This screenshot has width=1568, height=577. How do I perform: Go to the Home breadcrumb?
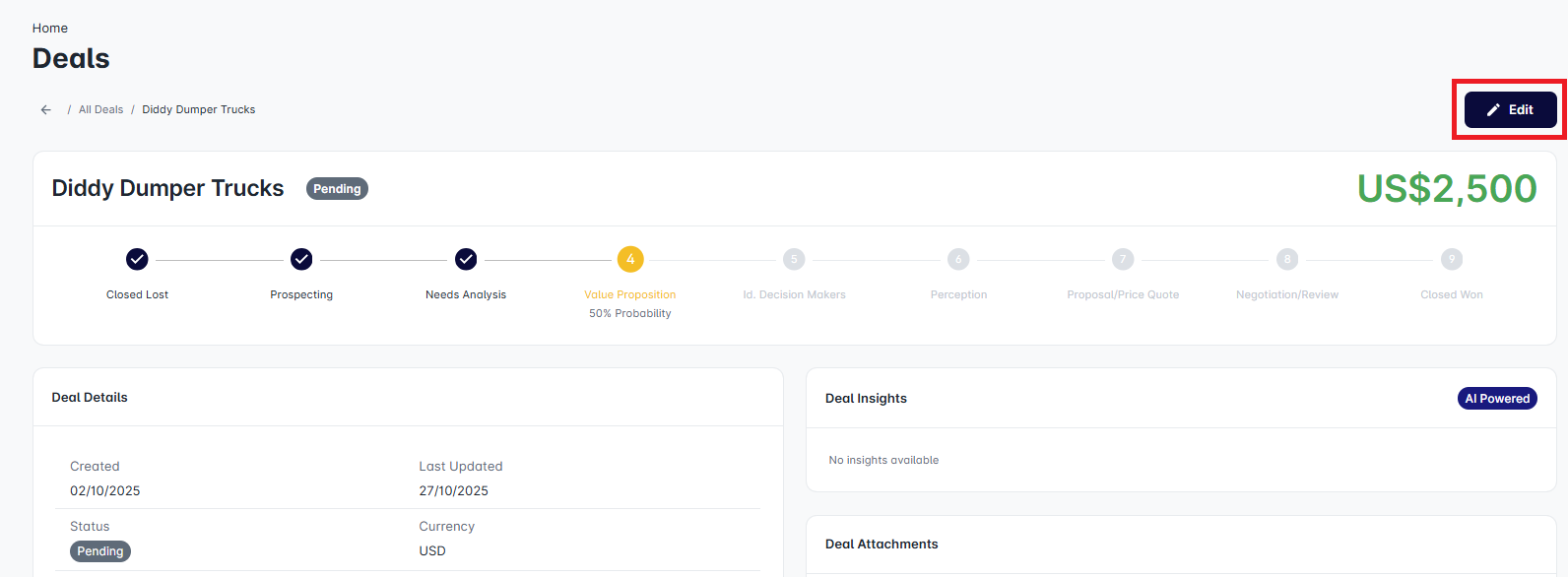[x=50, y=29]
